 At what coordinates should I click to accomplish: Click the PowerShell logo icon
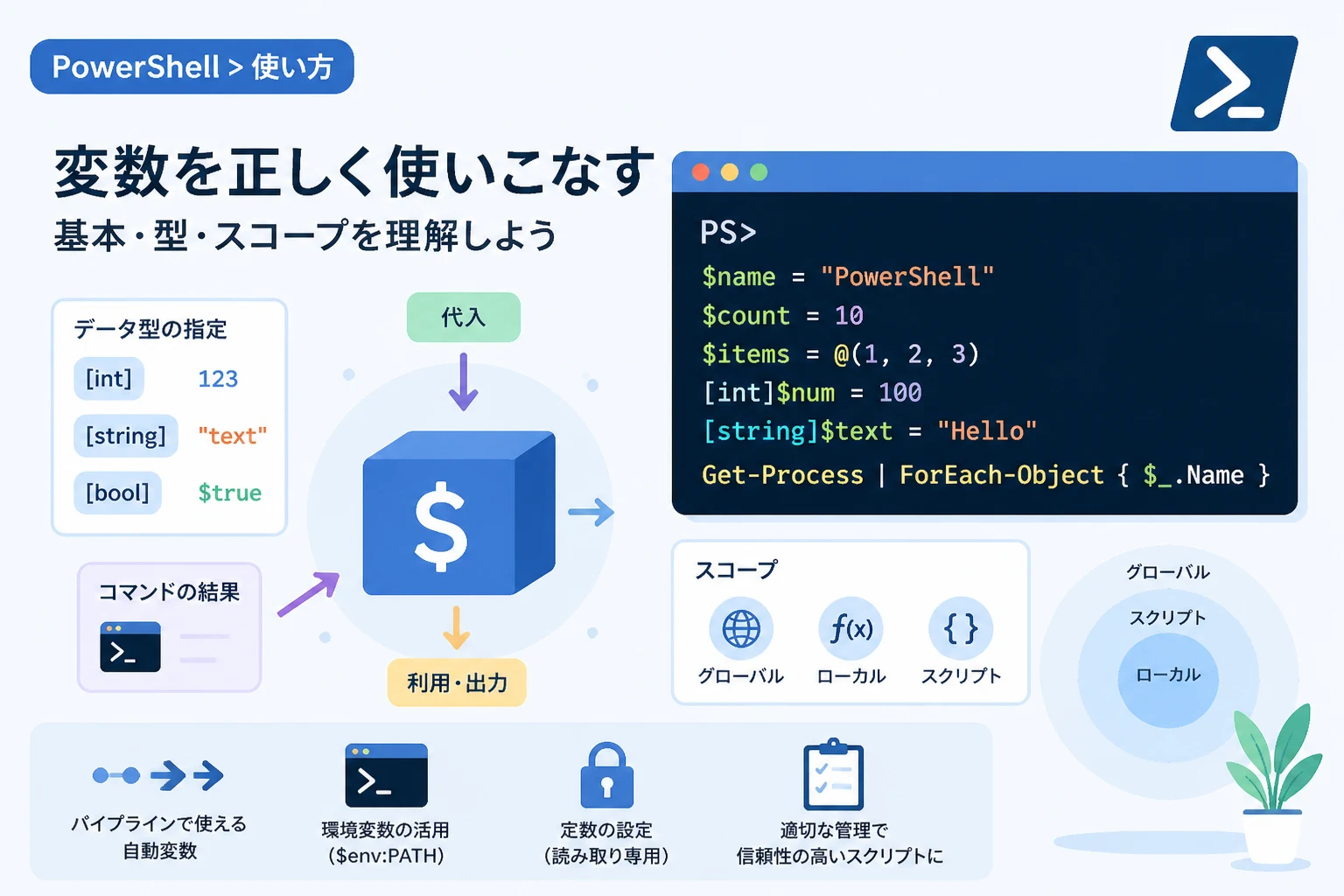click(1234, 84)
